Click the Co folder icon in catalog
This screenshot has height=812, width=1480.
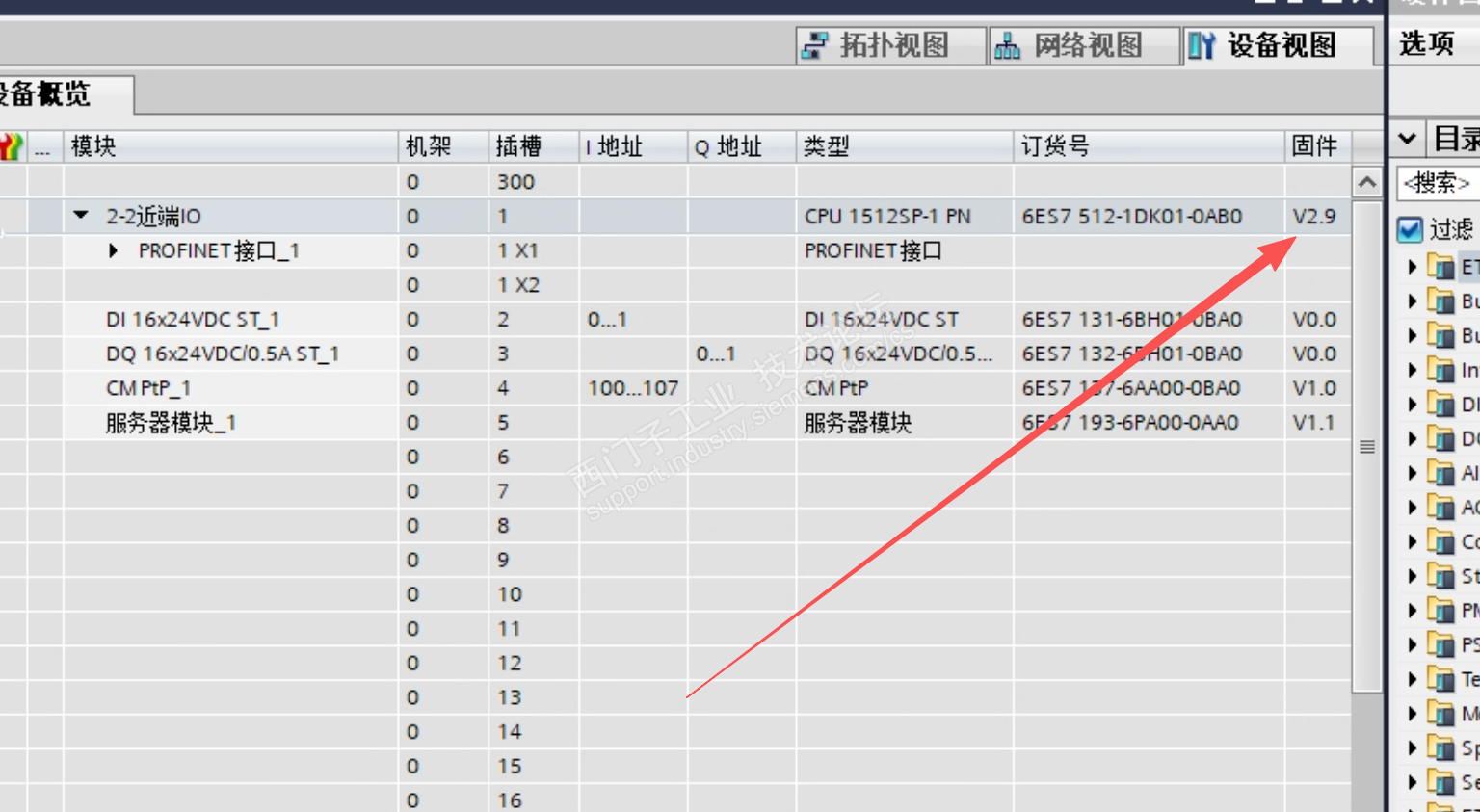point(1441,542)
